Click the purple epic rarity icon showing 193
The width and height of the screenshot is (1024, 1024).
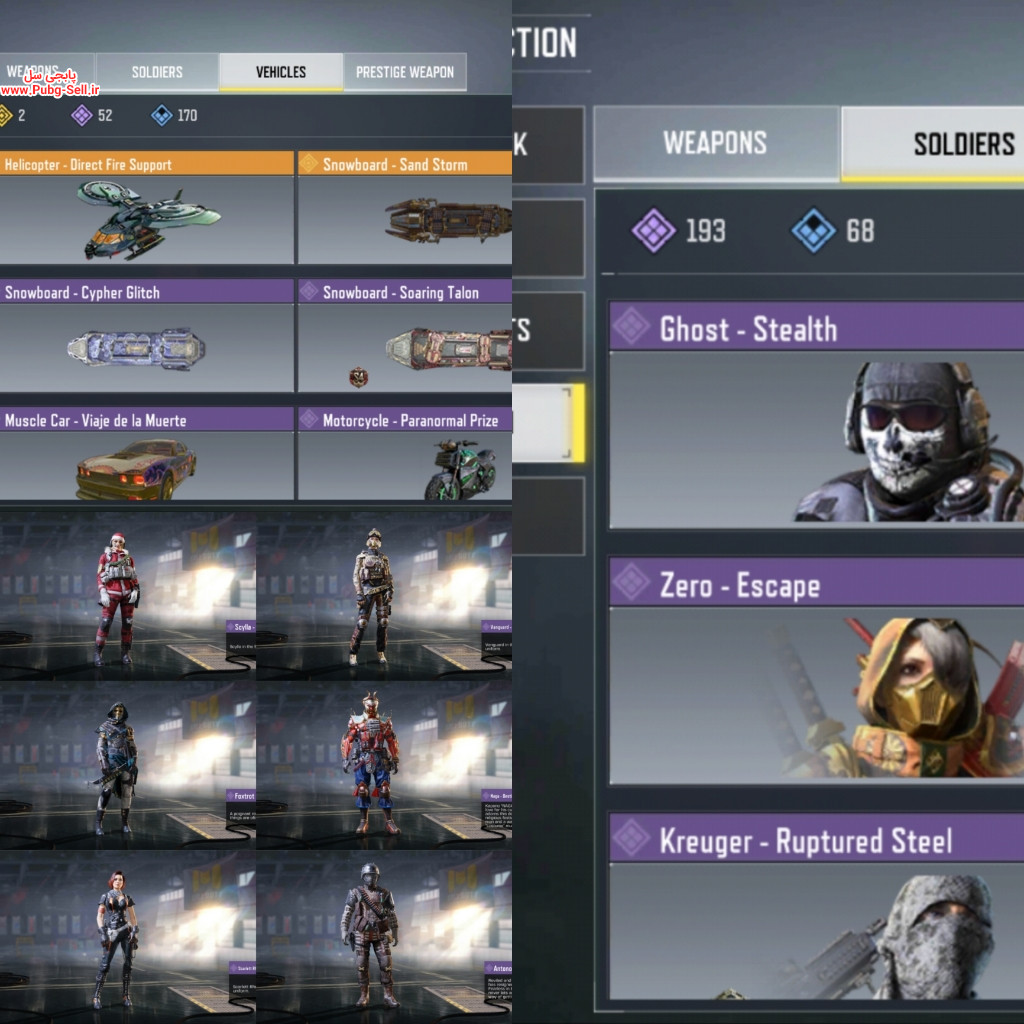(653, 231)
